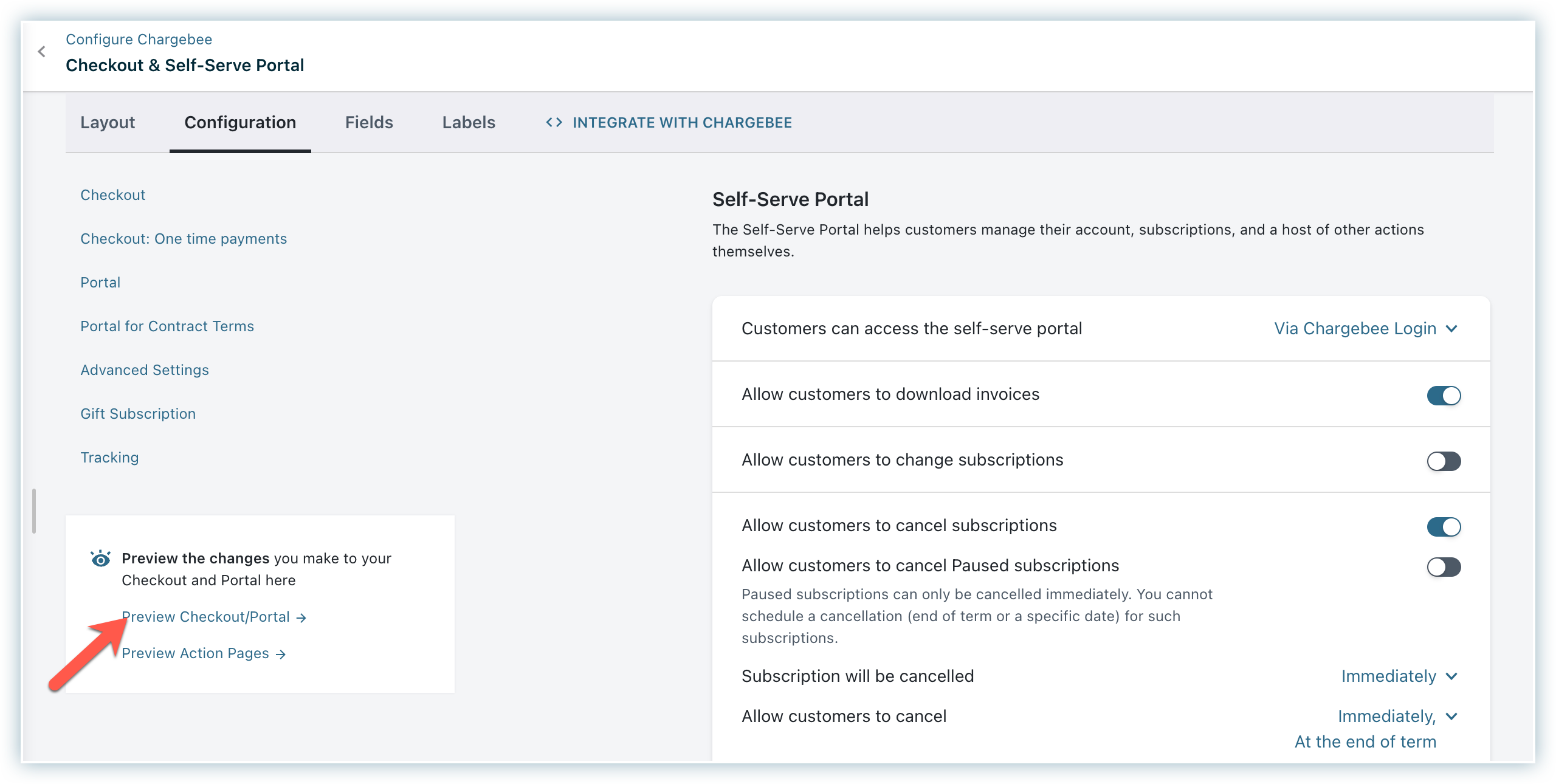This screenshot has width=1556, height=784.
Task: Click the left vertical scrollbar handle
Action: pyautogui.click(x=34, y=511)
